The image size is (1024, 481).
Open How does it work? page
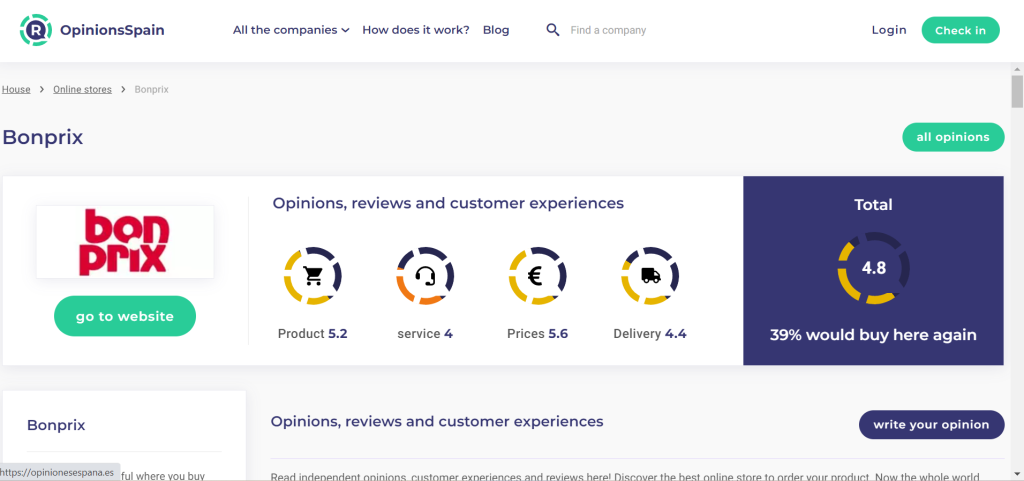[416, 30]
